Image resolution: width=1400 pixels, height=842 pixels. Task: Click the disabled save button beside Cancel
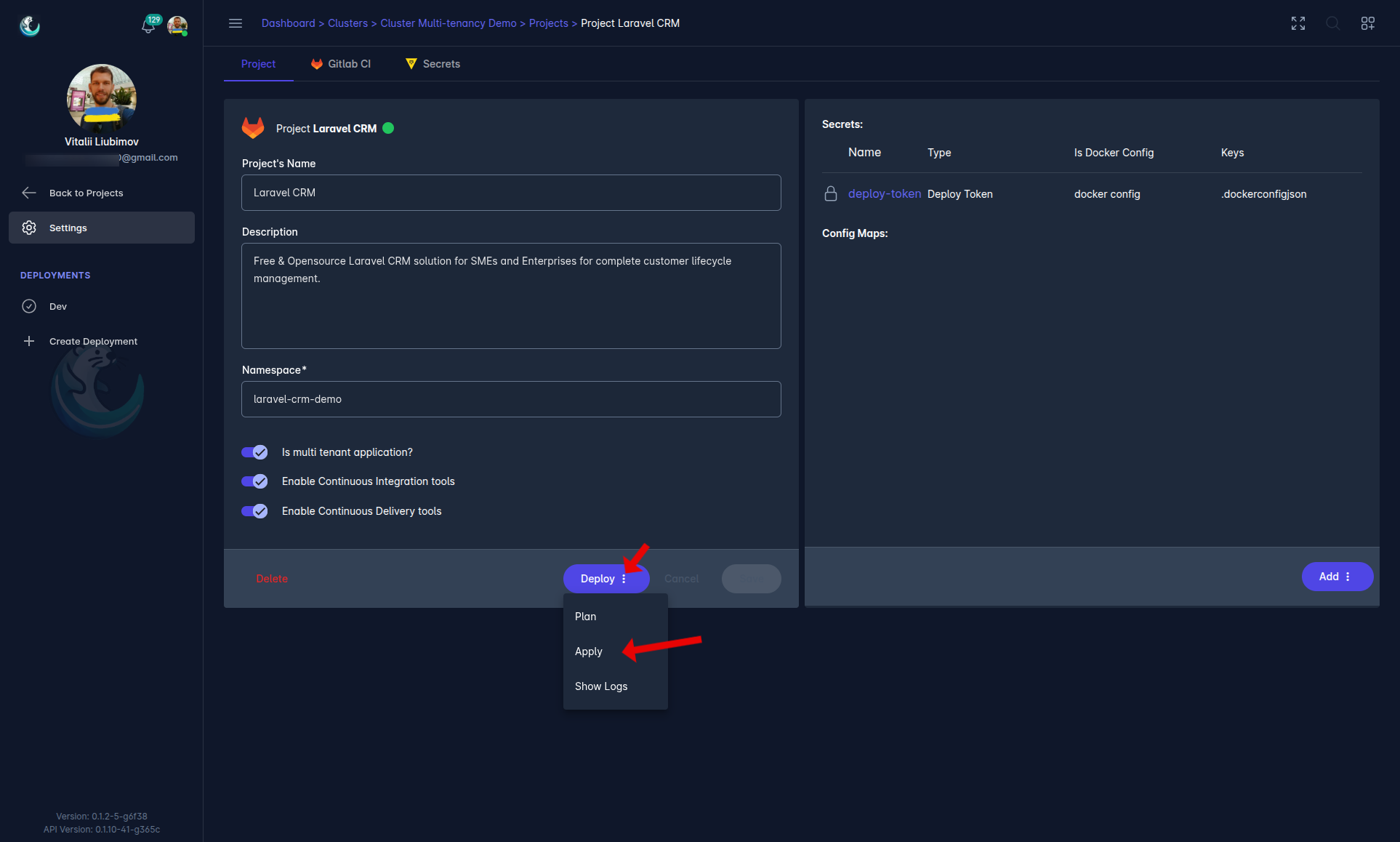[x=751, y=579]
